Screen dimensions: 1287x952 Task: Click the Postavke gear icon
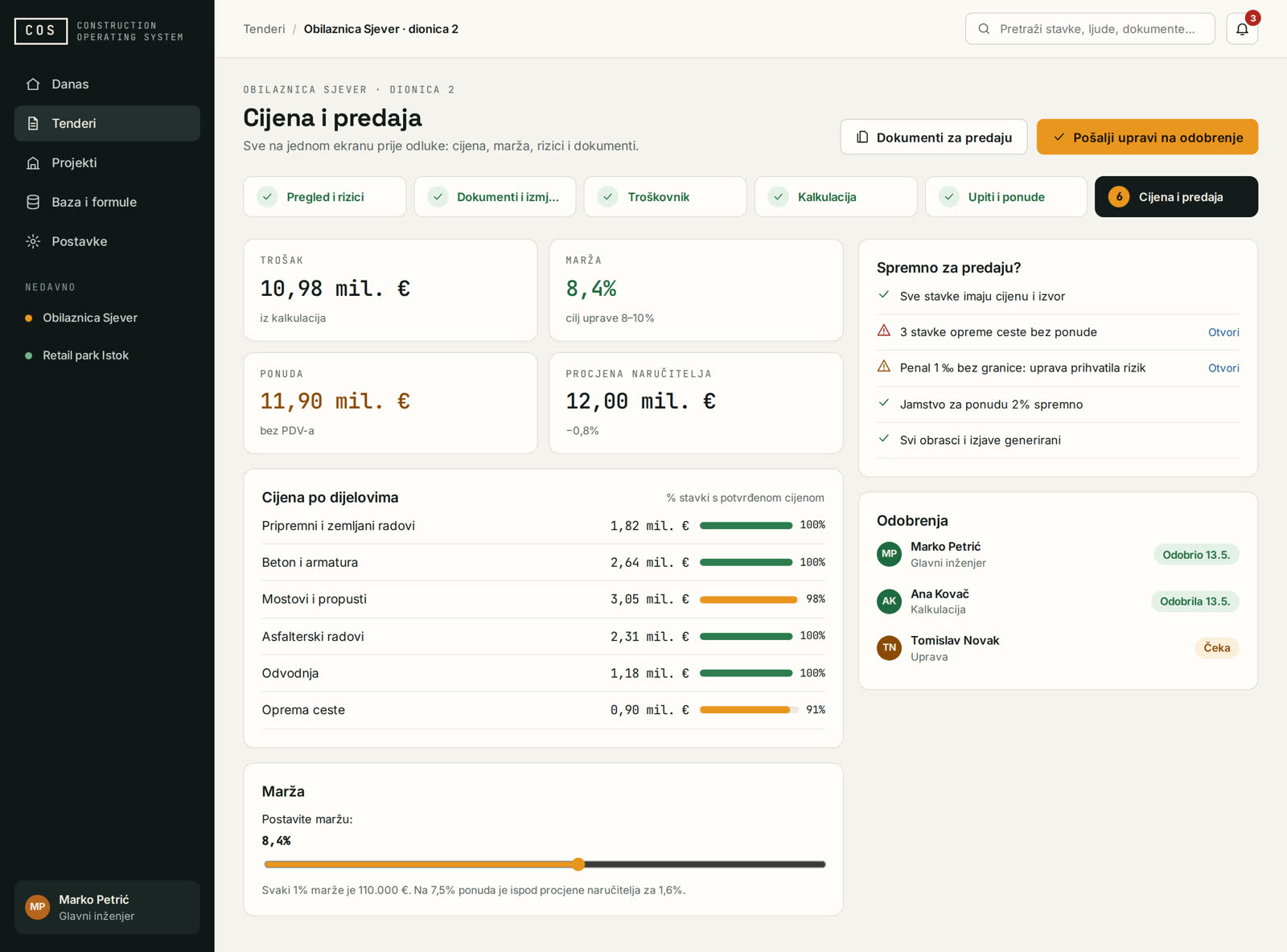[x=33, y=241]
